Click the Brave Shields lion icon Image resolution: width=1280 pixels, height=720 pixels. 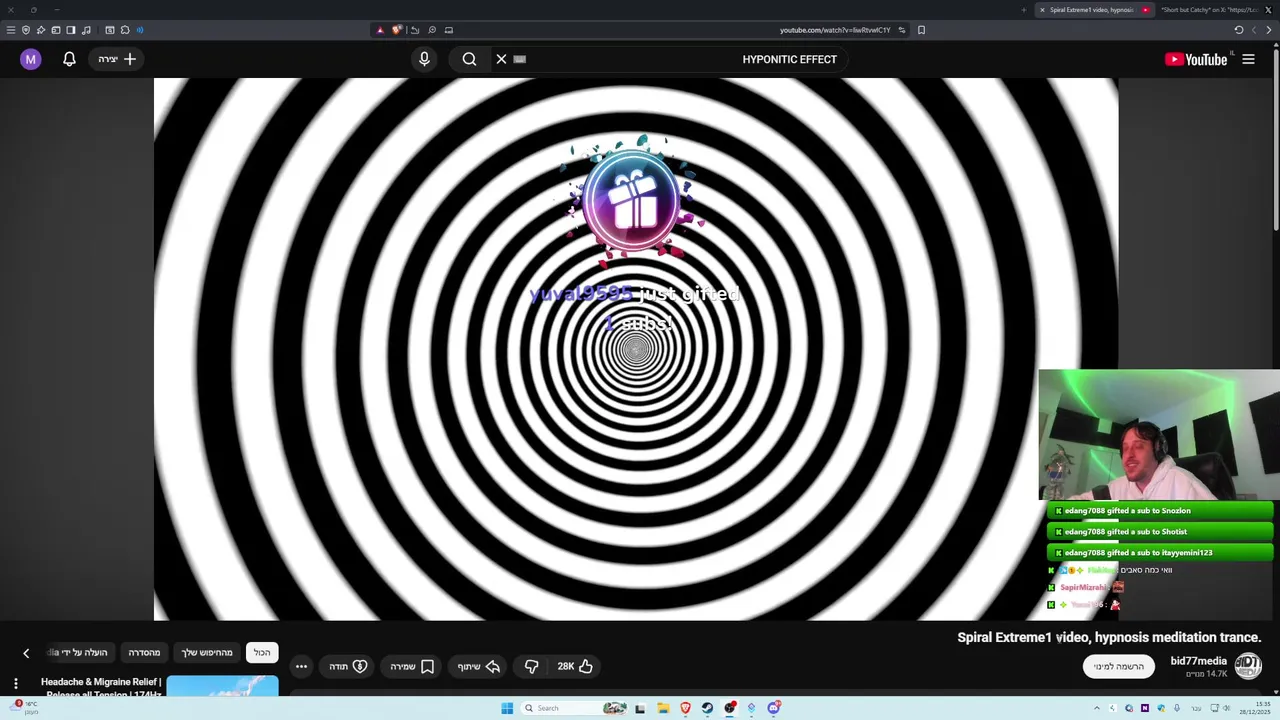pyautogui.click(x=397, y=30)
